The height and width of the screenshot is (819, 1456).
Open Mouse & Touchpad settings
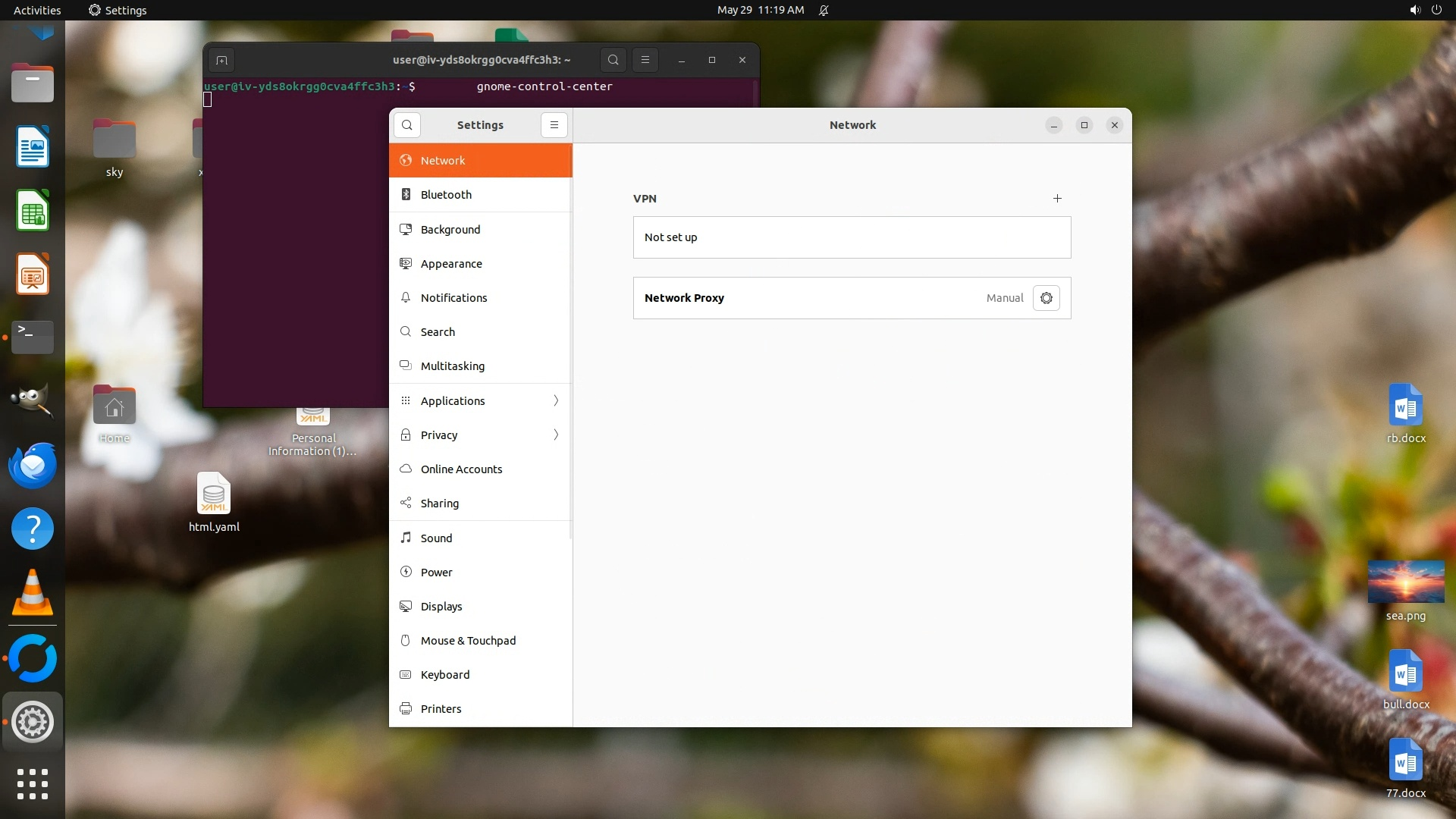pos(468,641)
